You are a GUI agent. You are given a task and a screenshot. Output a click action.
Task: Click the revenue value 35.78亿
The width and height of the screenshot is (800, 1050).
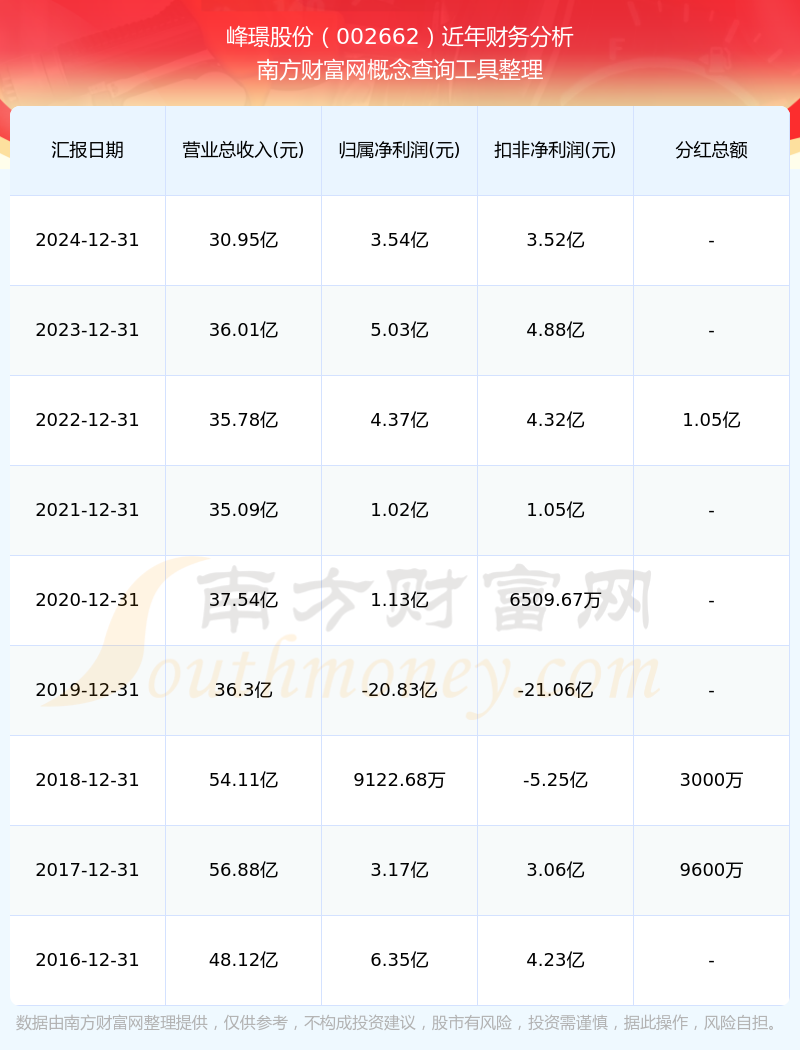pos(244,420)
